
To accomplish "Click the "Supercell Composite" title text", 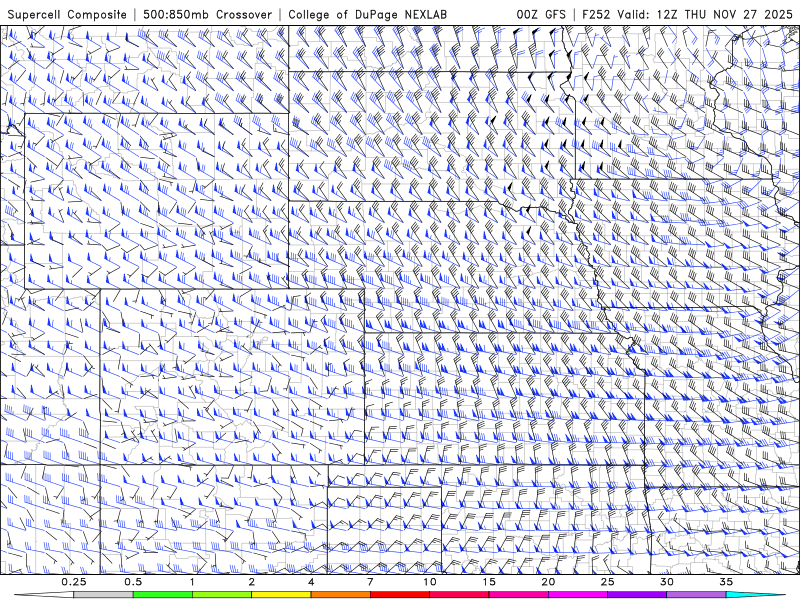I will tap(67, 15).
